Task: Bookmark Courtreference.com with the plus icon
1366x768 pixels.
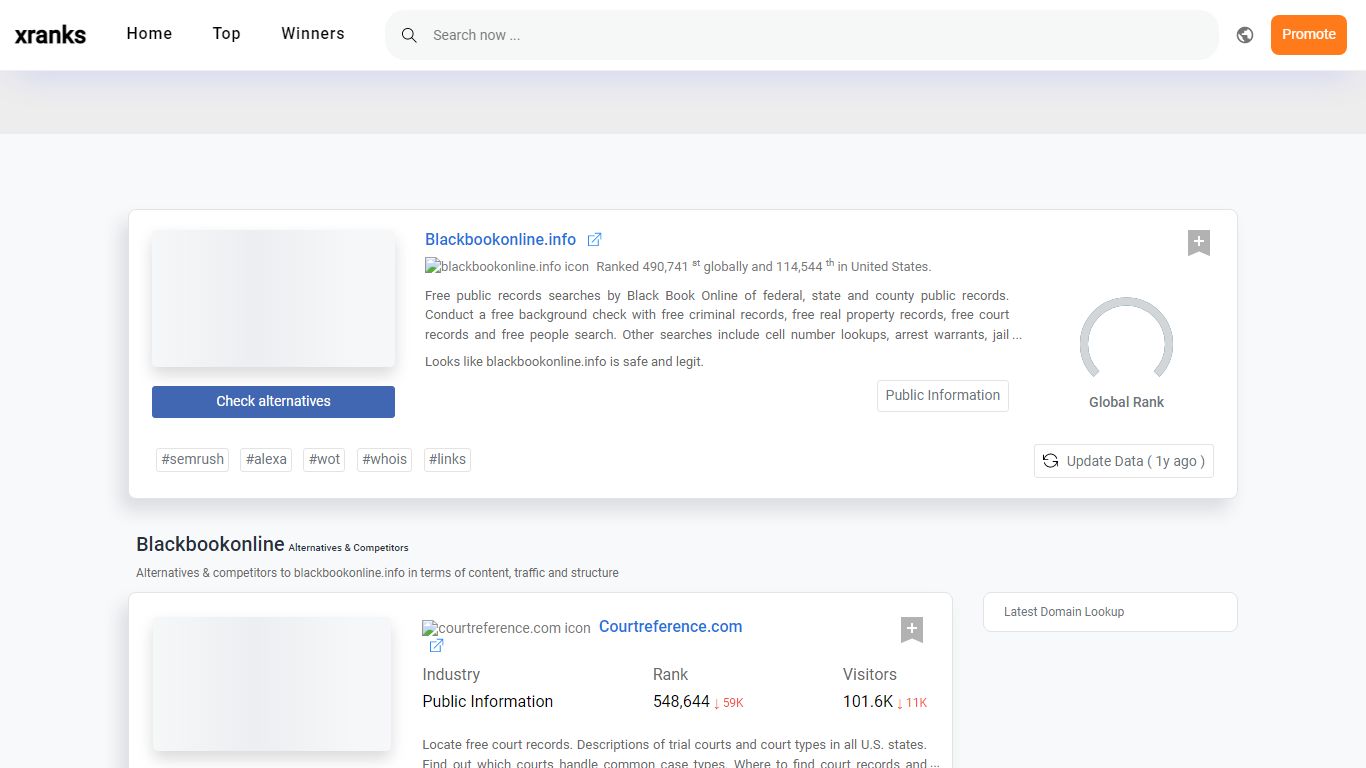Action: [x=911, y=630]
